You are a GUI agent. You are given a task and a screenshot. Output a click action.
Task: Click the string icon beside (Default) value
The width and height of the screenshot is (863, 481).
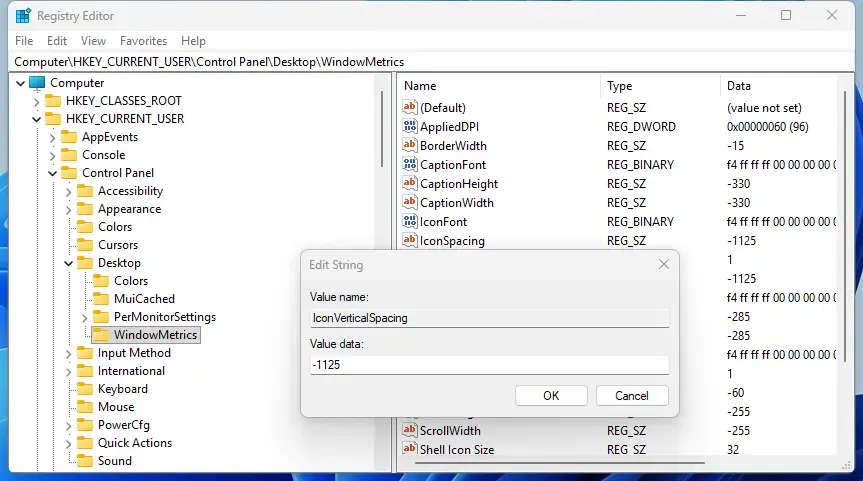click(x=409, y=107)
